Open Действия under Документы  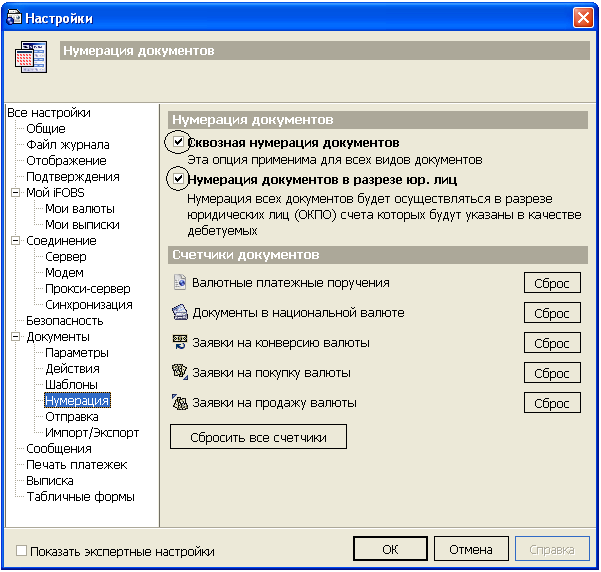(x=72, y=368)
